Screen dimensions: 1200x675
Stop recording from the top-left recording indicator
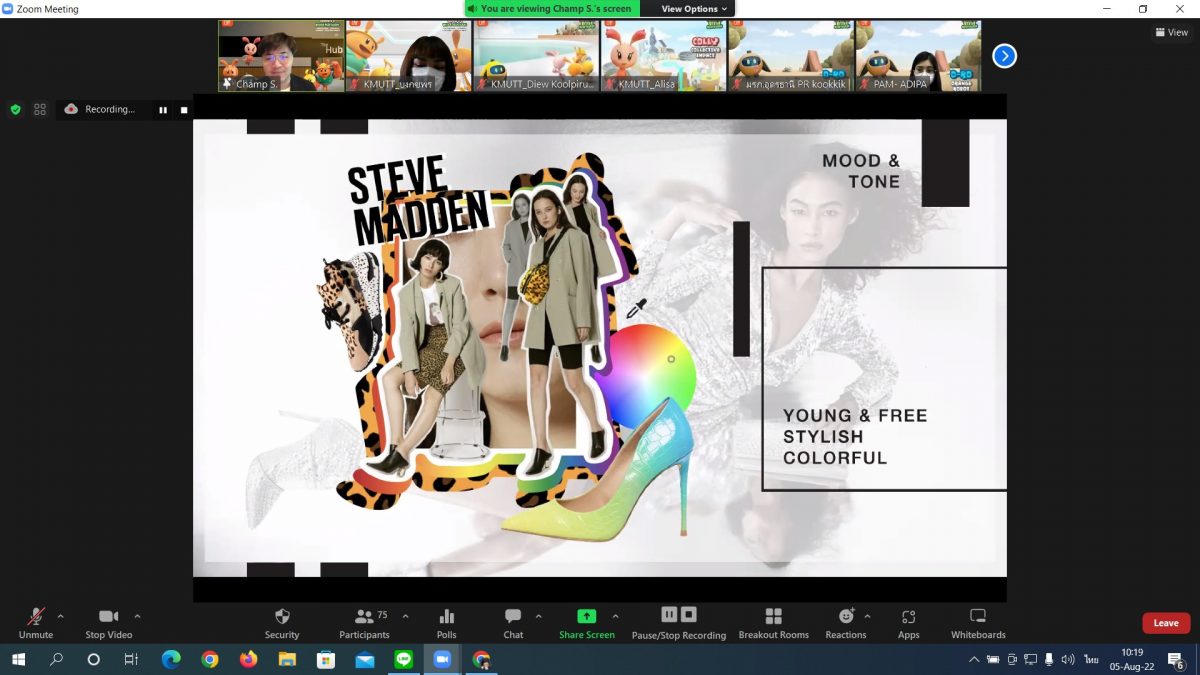(x=184, y=110)
